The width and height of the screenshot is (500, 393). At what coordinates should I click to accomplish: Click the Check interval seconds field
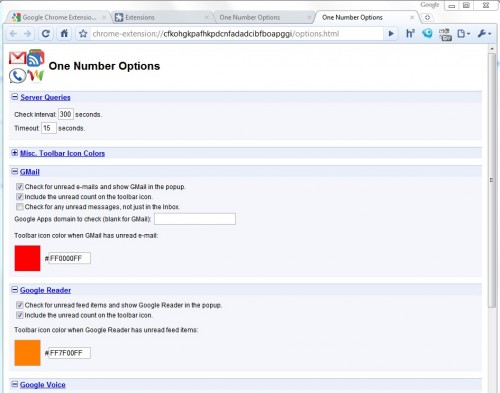tap(66, 114)
